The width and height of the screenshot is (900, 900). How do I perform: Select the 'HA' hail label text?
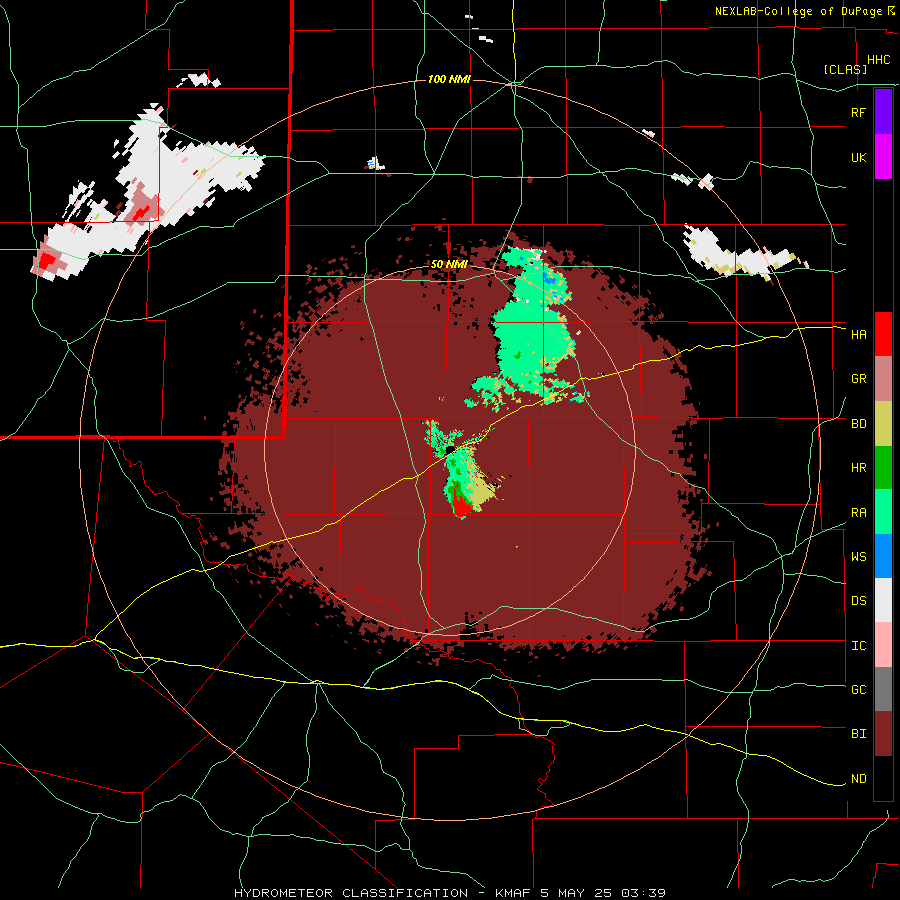[x=858, y=335]
